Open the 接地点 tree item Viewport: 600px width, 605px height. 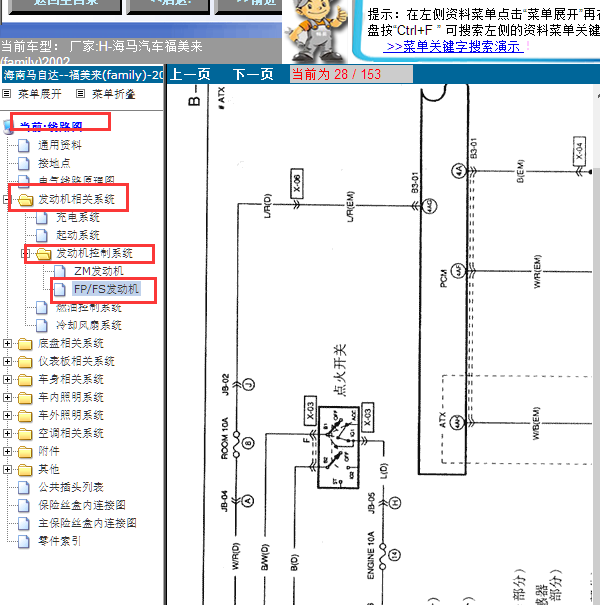tap(54, 163)
